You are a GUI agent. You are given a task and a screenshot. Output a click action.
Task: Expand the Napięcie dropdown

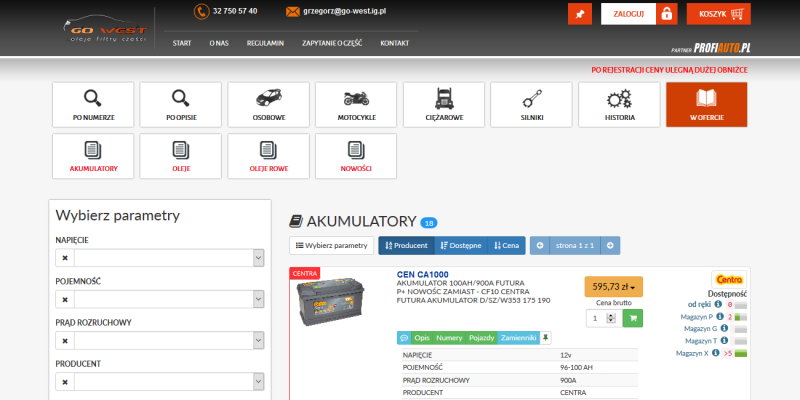pyautogui.click(x=257, y=258)
